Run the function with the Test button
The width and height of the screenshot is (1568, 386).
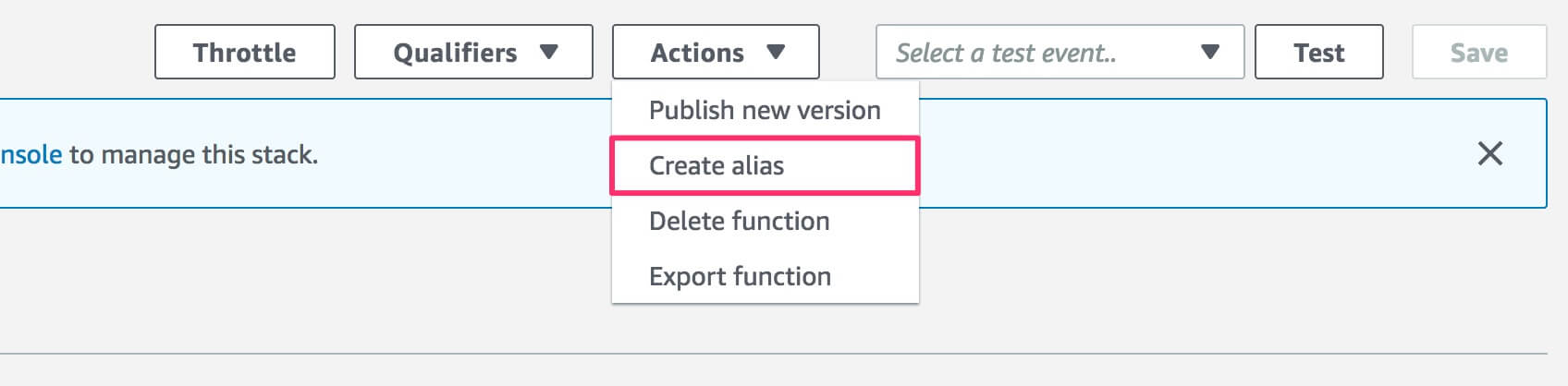pyautogui.click(x=1318, y=53)
